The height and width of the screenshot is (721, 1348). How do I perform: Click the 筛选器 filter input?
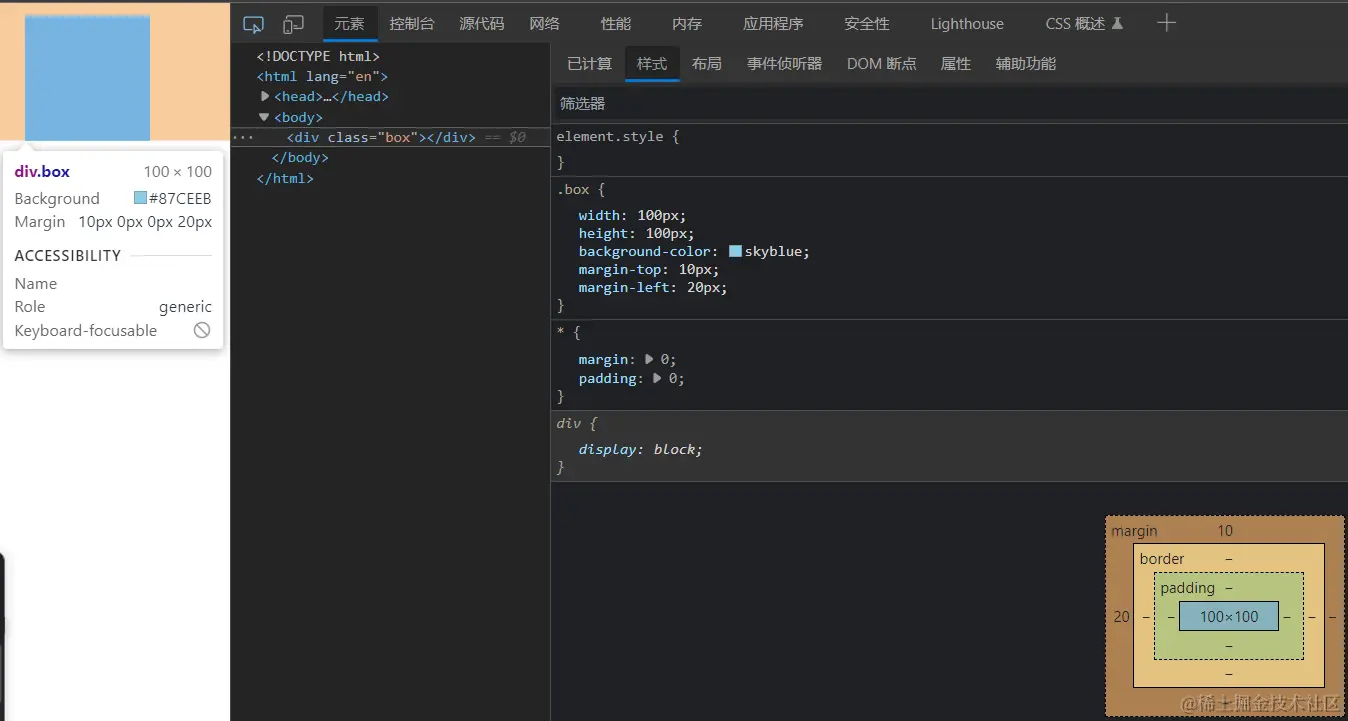tap(950, 103)
